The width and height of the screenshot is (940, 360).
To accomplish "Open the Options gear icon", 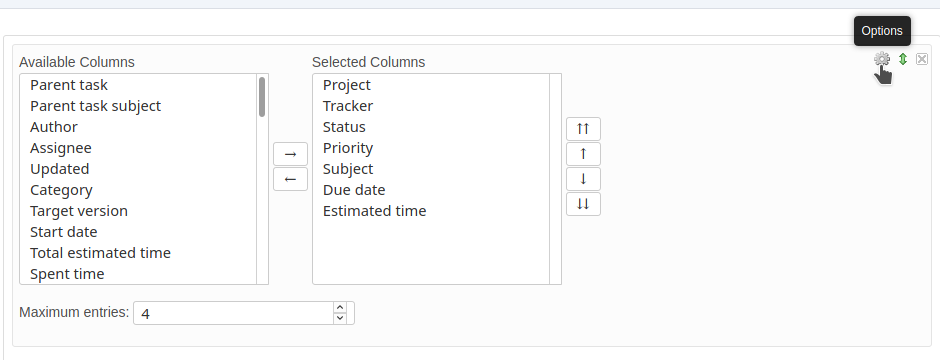I will point(881,59).
